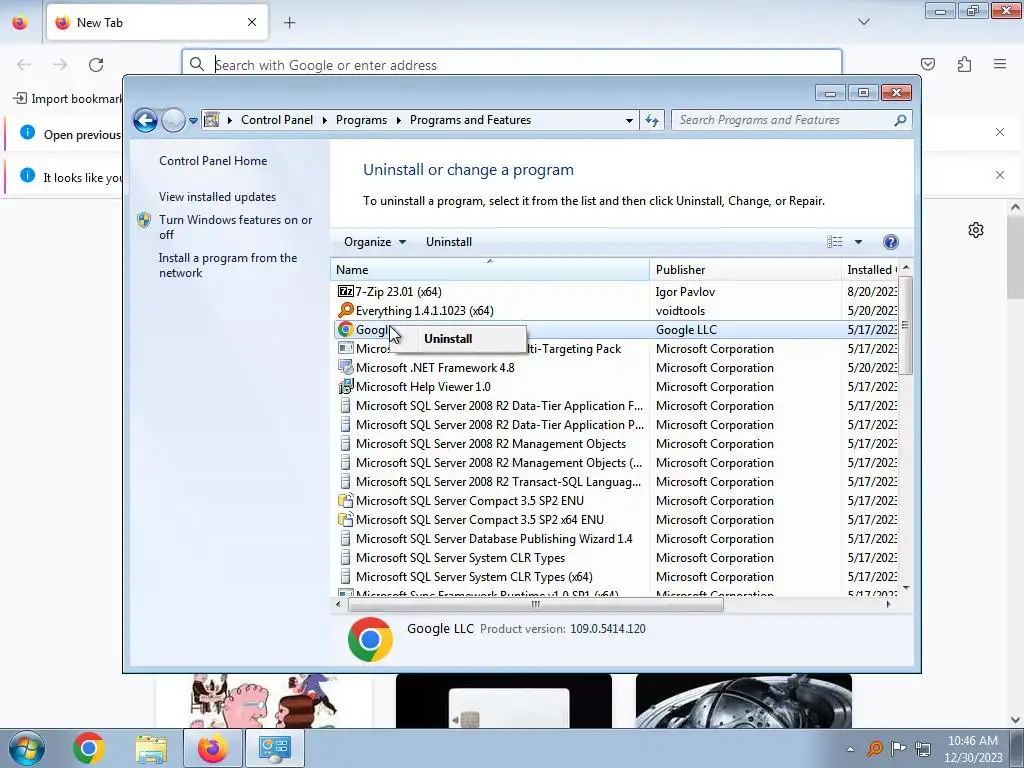The image size is (1024, 768).
Task: Open Turn Windows features on or off
Action: (236, 227)
